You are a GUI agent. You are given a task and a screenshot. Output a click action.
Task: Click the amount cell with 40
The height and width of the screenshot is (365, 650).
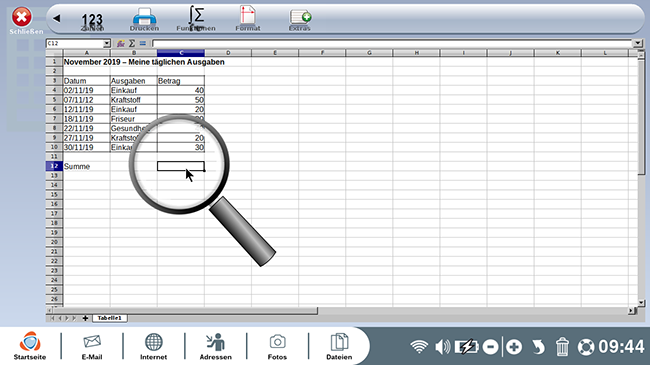point(181,90)
